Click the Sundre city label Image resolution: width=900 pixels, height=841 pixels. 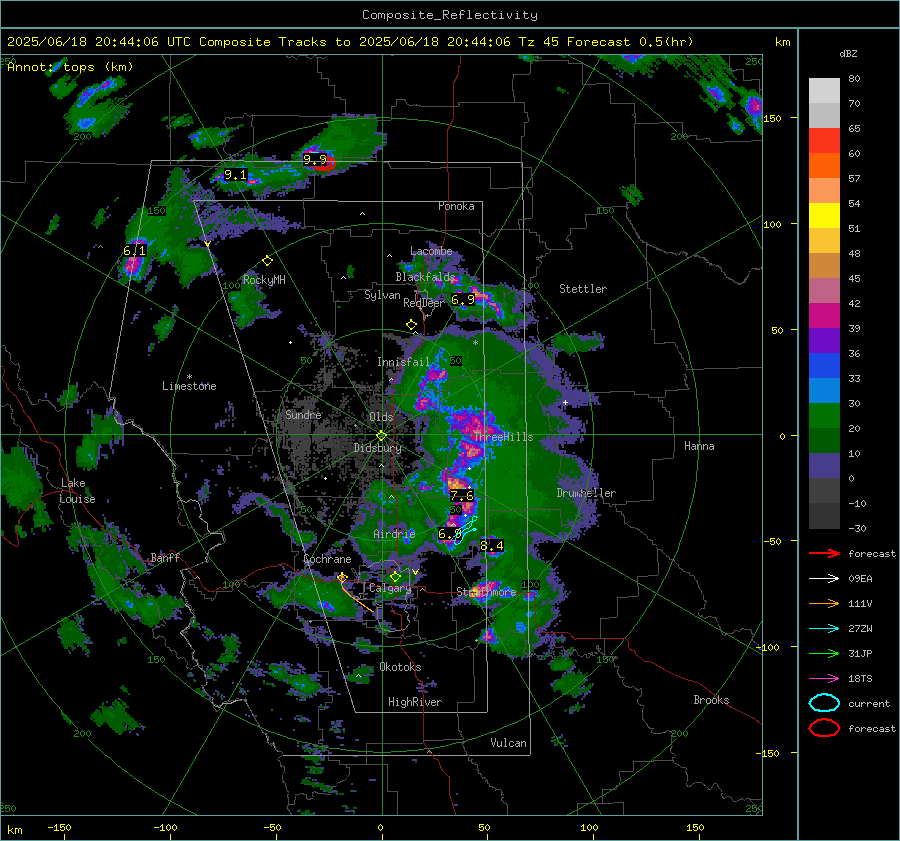coord(303,414)
